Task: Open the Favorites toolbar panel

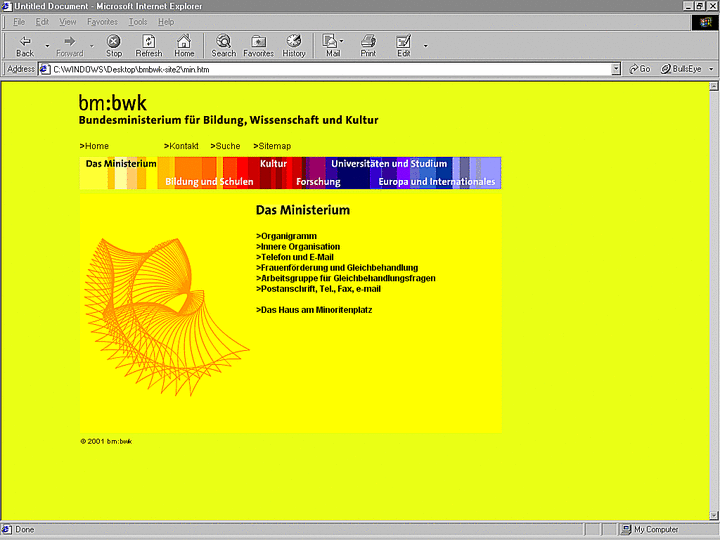Action: [259, 46]
